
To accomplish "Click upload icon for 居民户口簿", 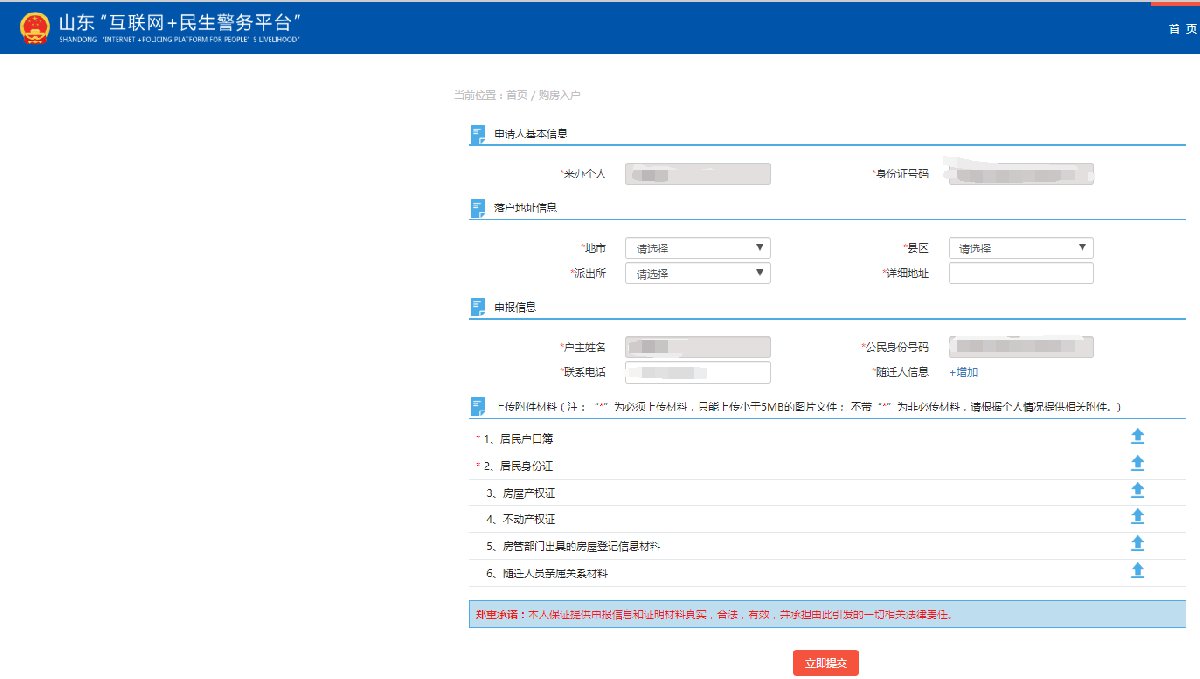I will 1137,436.
